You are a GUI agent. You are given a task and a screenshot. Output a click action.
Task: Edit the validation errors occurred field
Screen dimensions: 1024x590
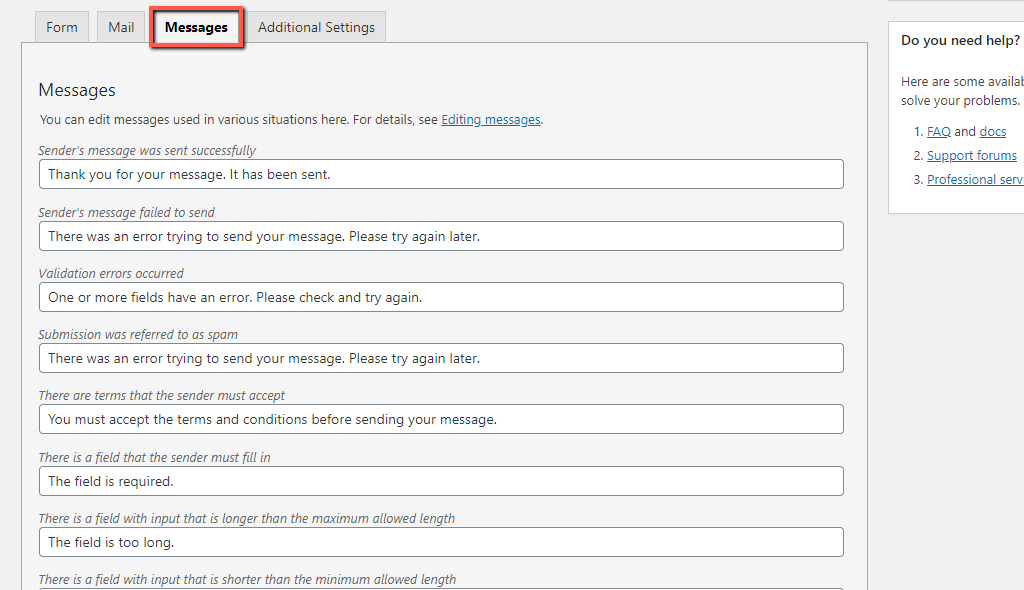pyautogui.click(x=441, y=297)
